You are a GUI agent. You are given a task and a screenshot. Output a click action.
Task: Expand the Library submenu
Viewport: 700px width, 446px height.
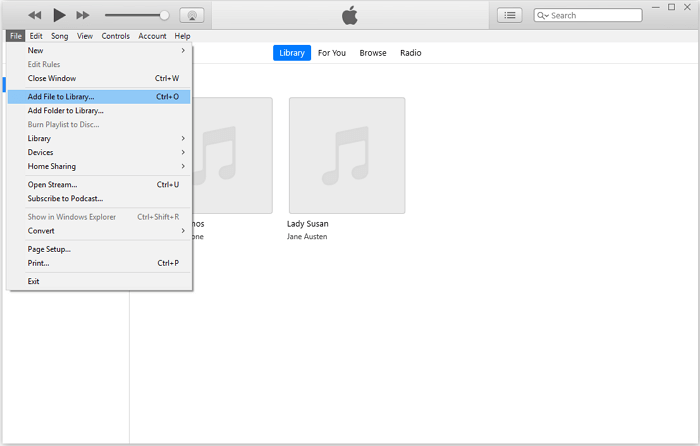pos(99,138)
